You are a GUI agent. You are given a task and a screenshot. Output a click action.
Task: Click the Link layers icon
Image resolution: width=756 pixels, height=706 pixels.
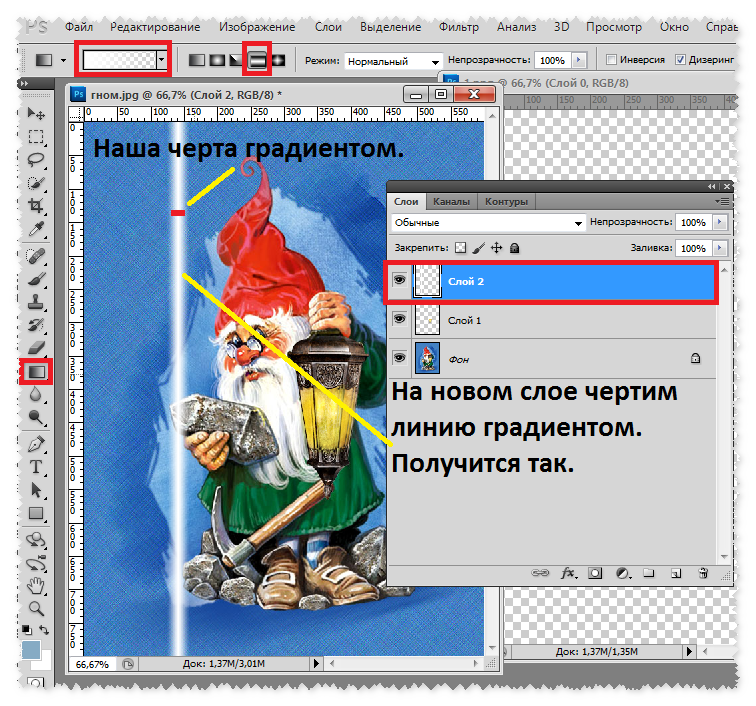pos(540,573)
